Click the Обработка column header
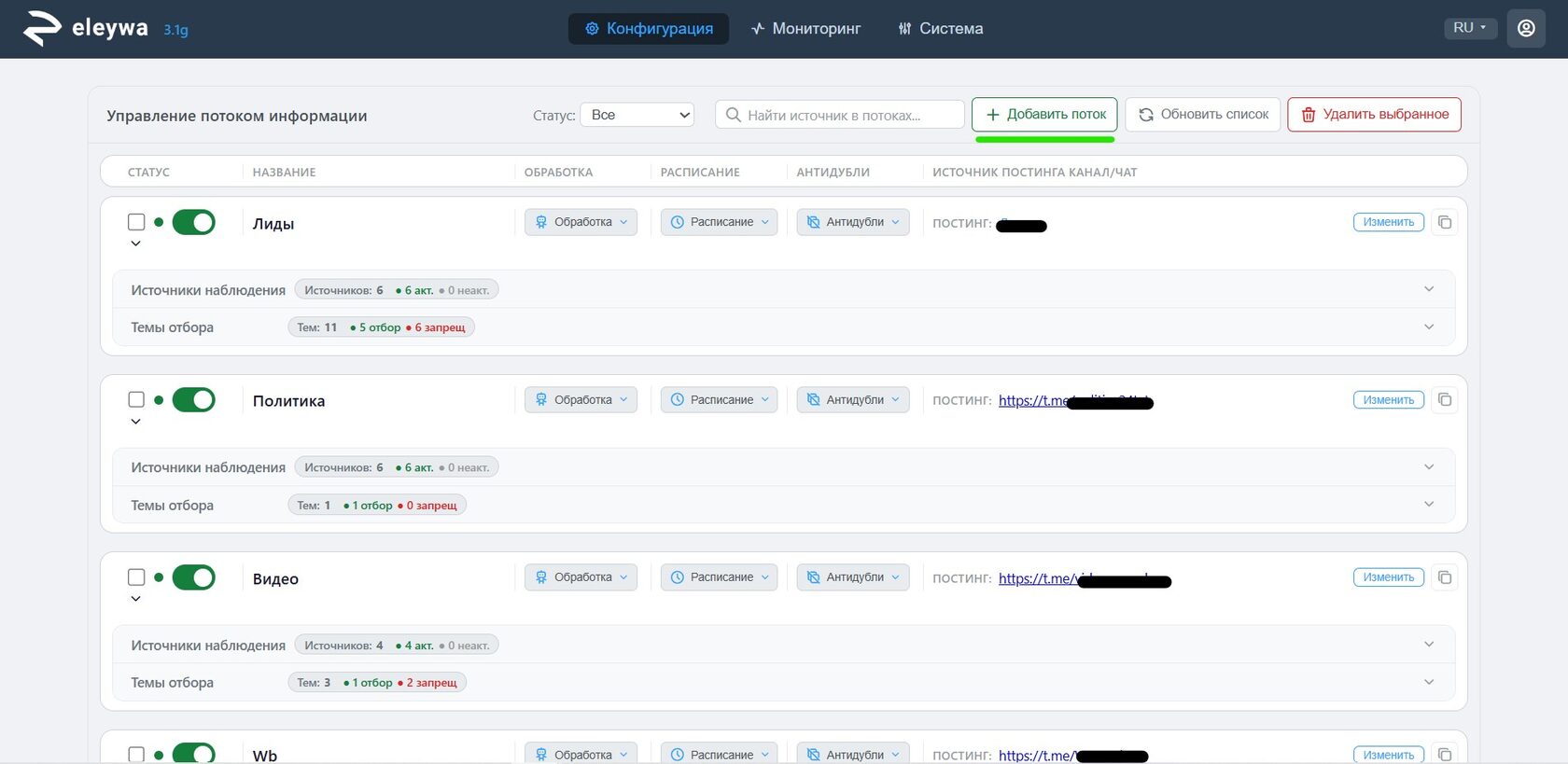Image resolution: width=1568 pixels, height=764 pixels. [558, 173]
